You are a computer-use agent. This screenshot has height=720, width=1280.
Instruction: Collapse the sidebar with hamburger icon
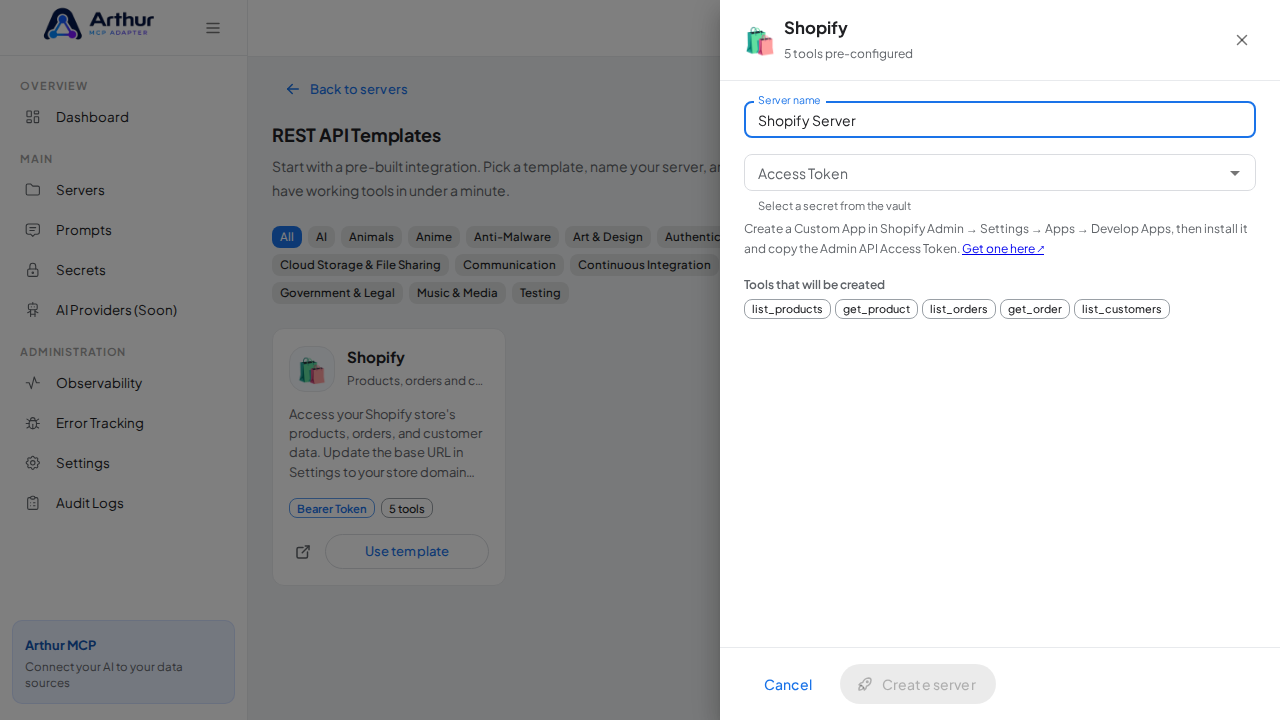point(213,28)
